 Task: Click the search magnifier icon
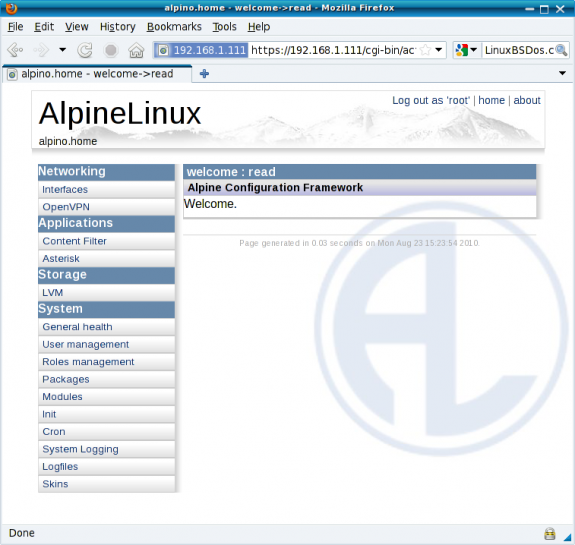(561, 50)
